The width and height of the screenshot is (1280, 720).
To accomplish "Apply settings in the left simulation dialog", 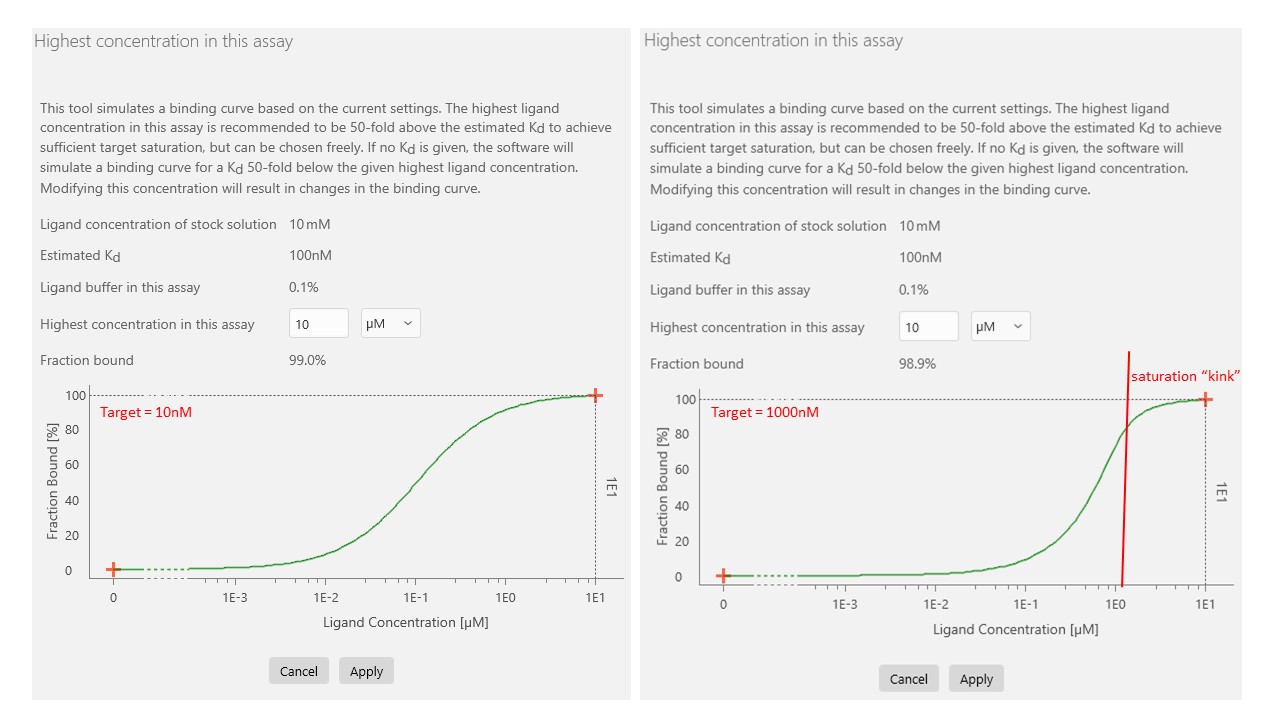I will pyautogui.click(x=366, y=670).
